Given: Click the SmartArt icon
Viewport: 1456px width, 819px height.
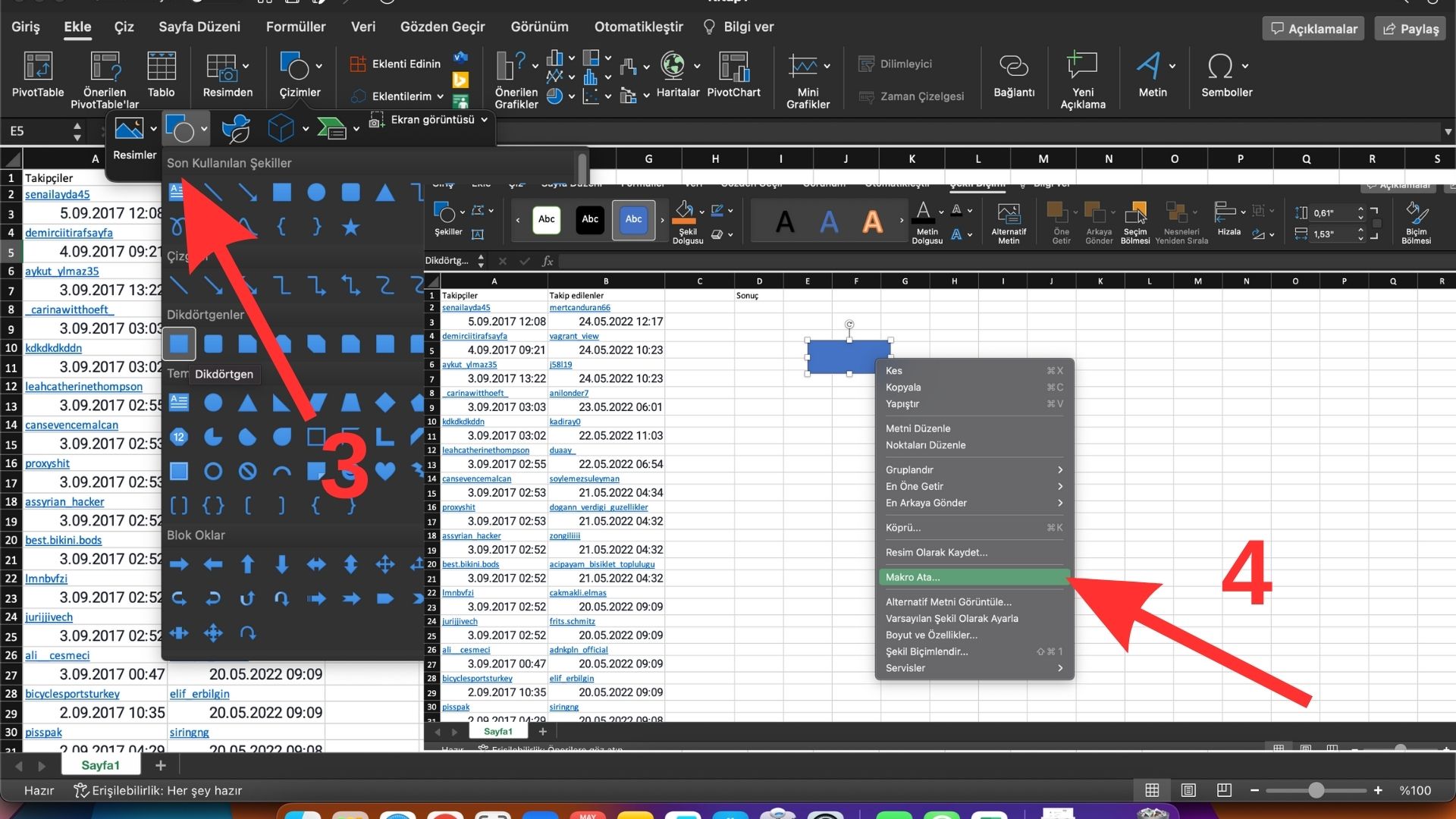Looking at the screenshot, I should 331,129.
